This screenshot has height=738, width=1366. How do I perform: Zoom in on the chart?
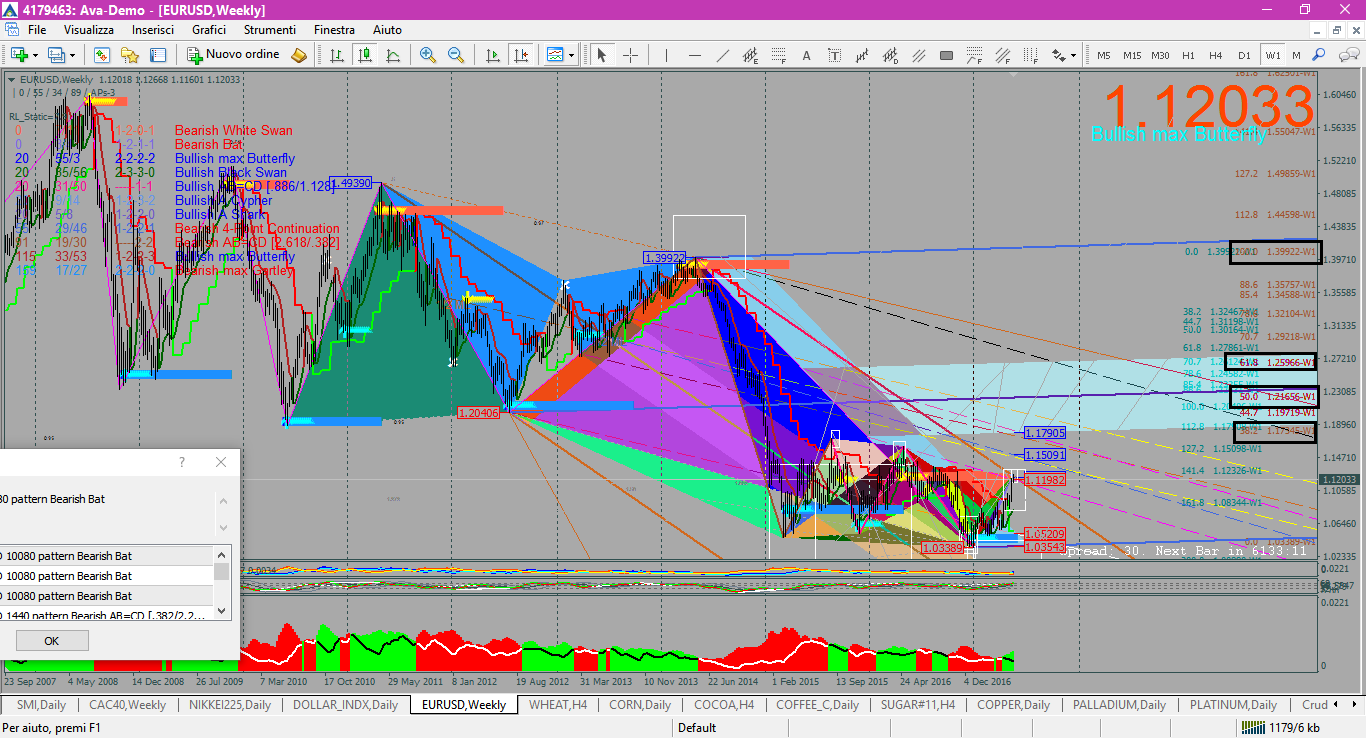(x=428, y=55)
